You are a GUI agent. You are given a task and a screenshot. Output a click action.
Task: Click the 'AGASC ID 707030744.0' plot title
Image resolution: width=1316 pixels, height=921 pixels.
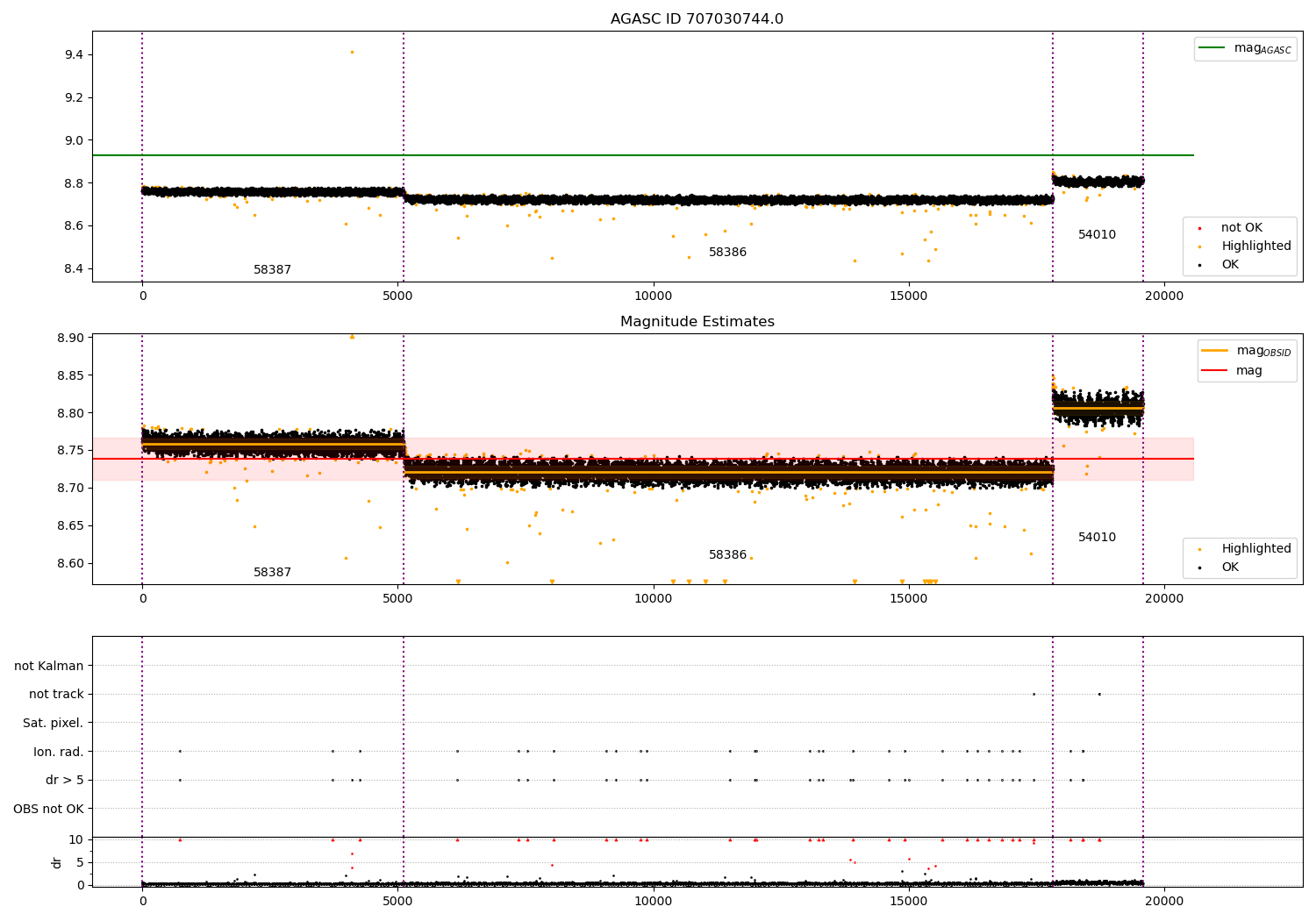(x=697, y=19)
